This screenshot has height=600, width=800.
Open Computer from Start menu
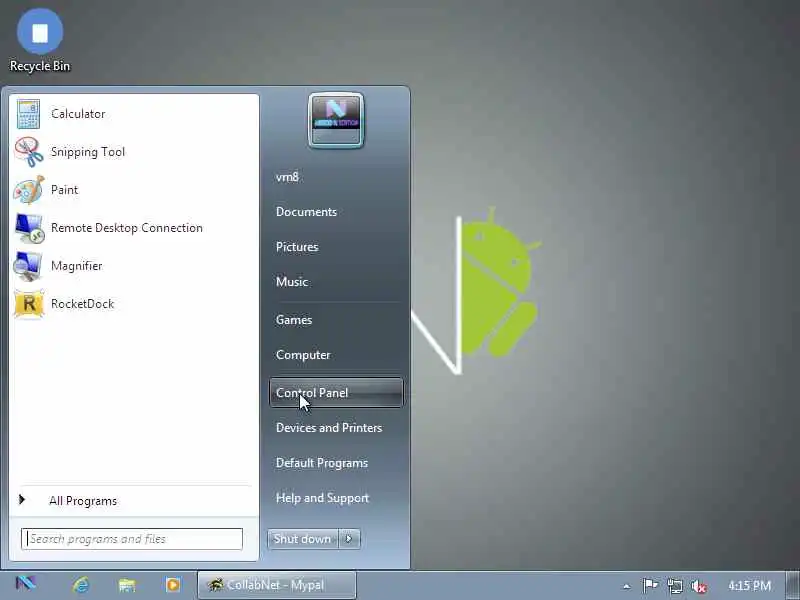[303, 355]
